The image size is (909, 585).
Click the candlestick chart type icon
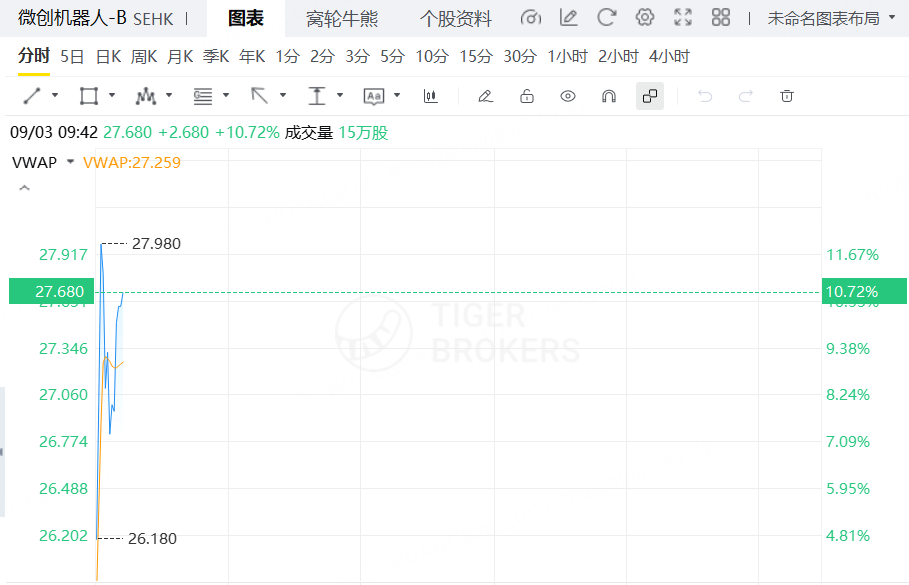(x=430, y=96)
